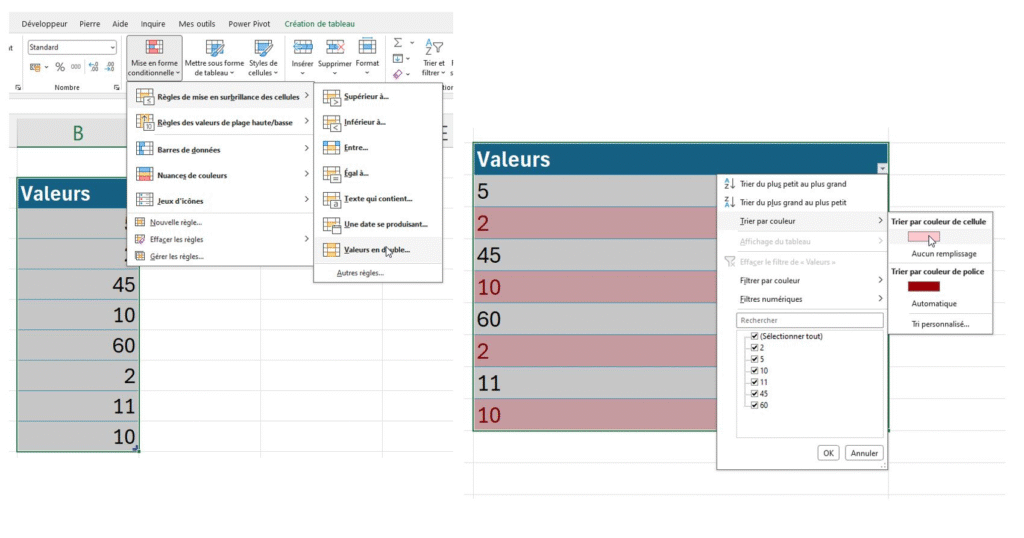Uncheck value 60 in filter list
This screenshot has width=1024, height=538.
[754, 405]
